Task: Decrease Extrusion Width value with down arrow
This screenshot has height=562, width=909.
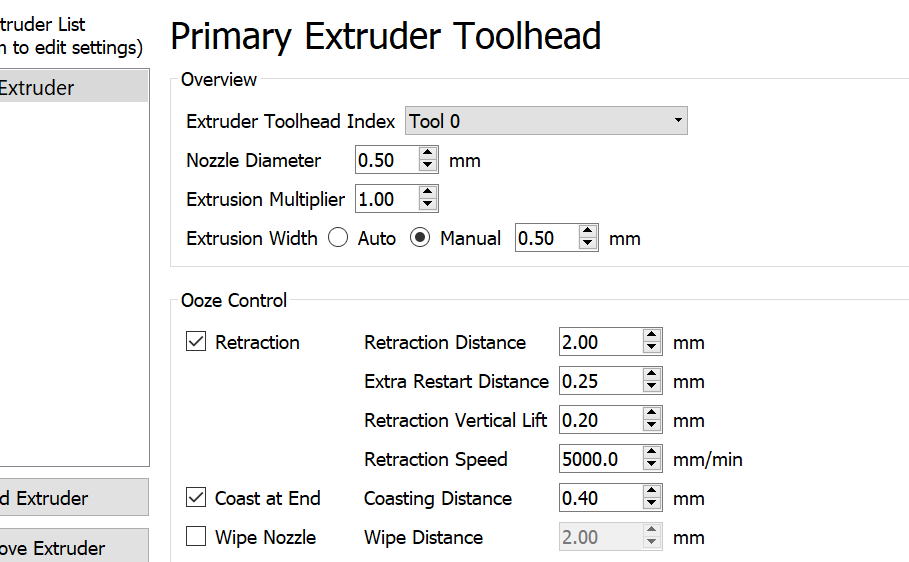Action: coord(588,244)
